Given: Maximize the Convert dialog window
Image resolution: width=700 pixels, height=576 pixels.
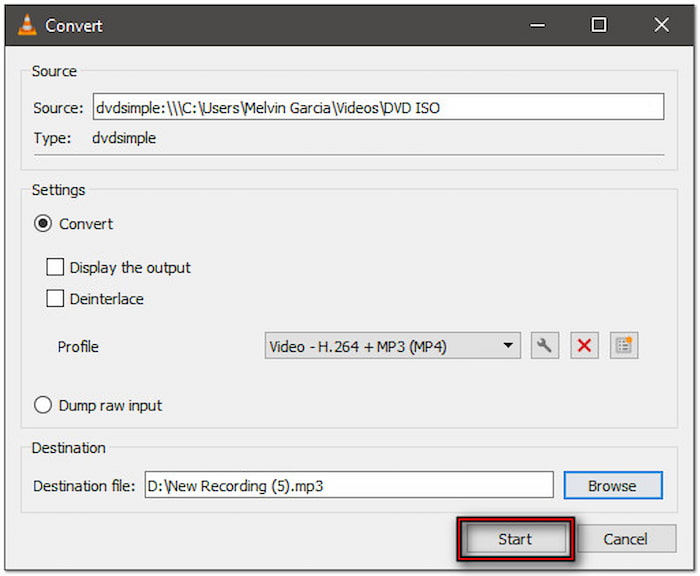Looking at the screenshot, I should 598,25.
